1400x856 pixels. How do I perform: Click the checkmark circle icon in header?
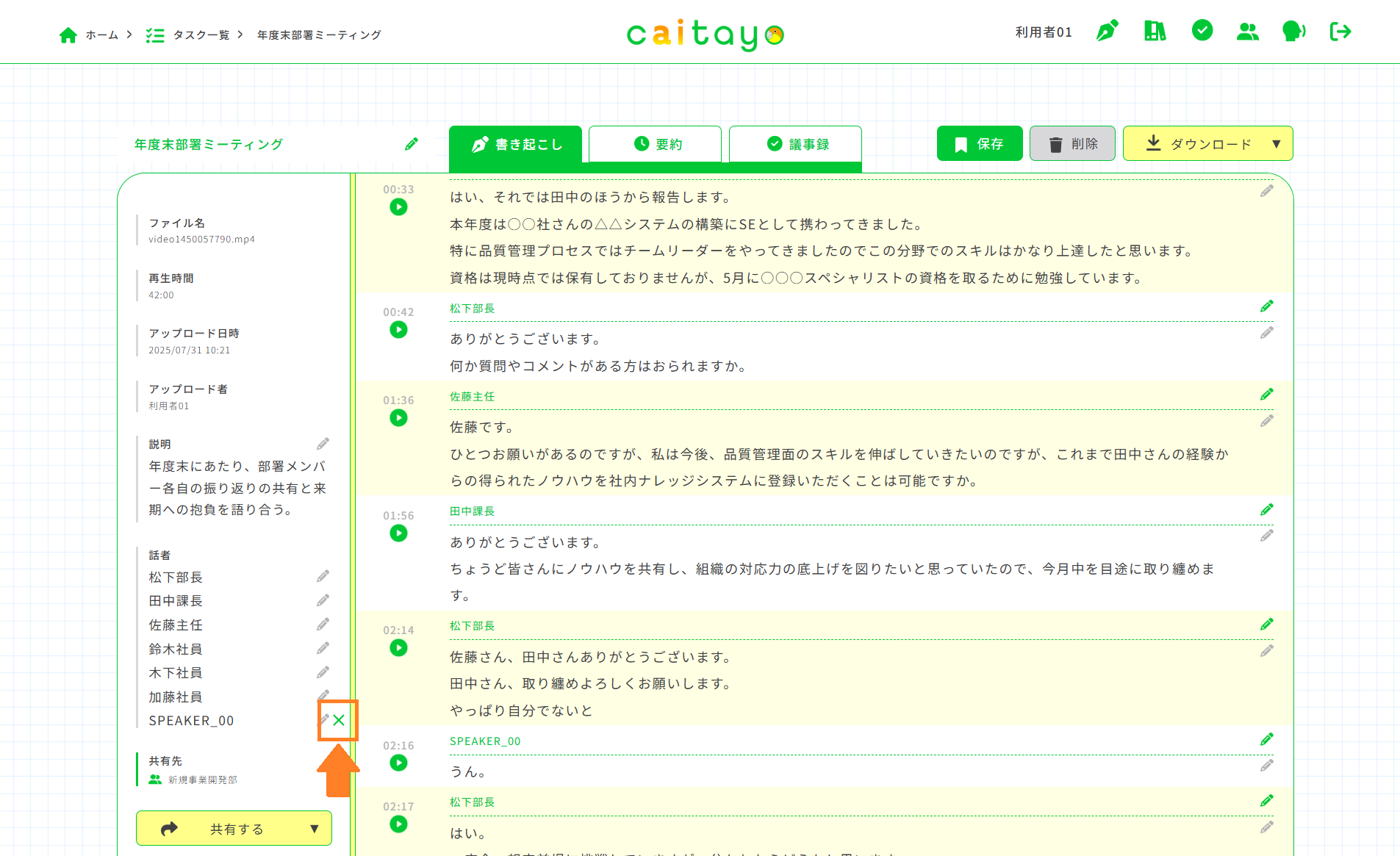pos(1202,31)
